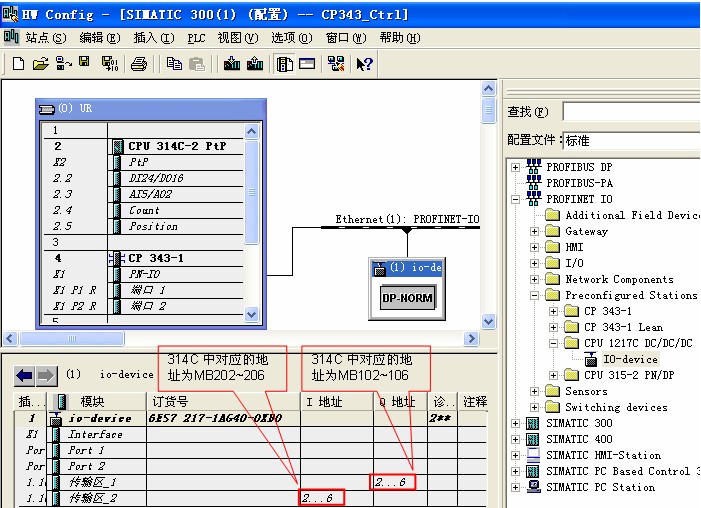Click the Download to module icon
The width and height of the screenshot is (701, 508).
tap(232, 64)
